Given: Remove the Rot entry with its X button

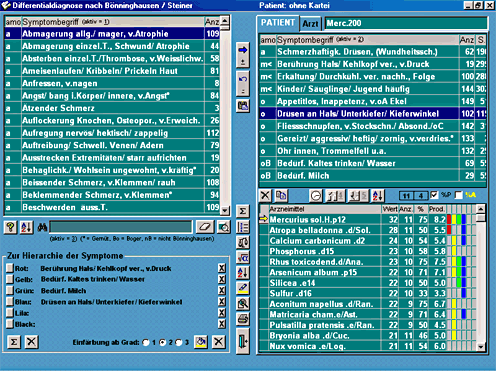Looking at the screenshot, I should (x=222, y=268).
